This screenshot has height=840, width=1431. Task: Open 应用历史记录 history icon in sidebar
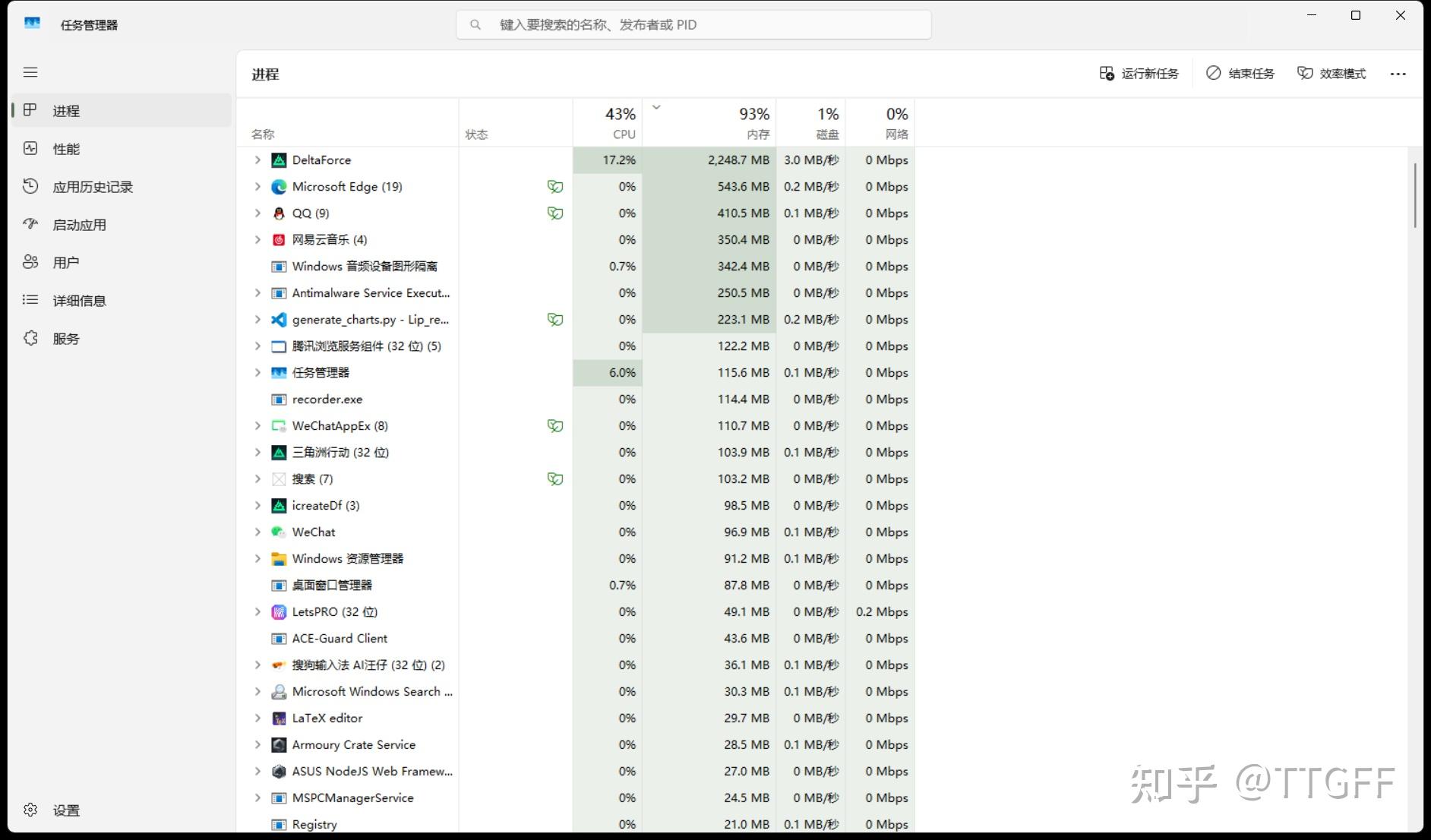(x=30, y=186)
